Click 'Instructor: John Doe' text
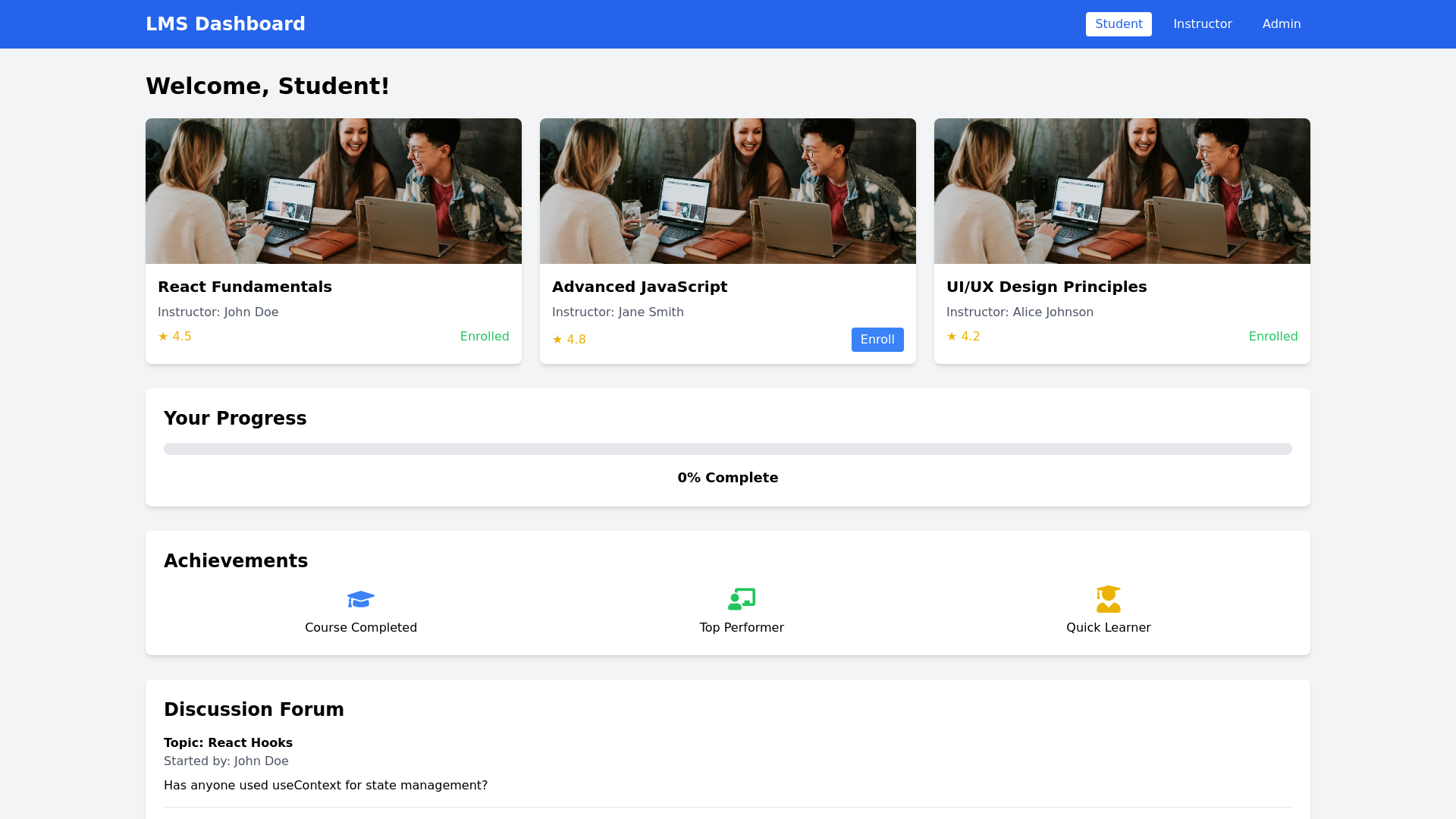Image resolution: width=1456 pixels, height=819 pixels. [x=218, y=312]
